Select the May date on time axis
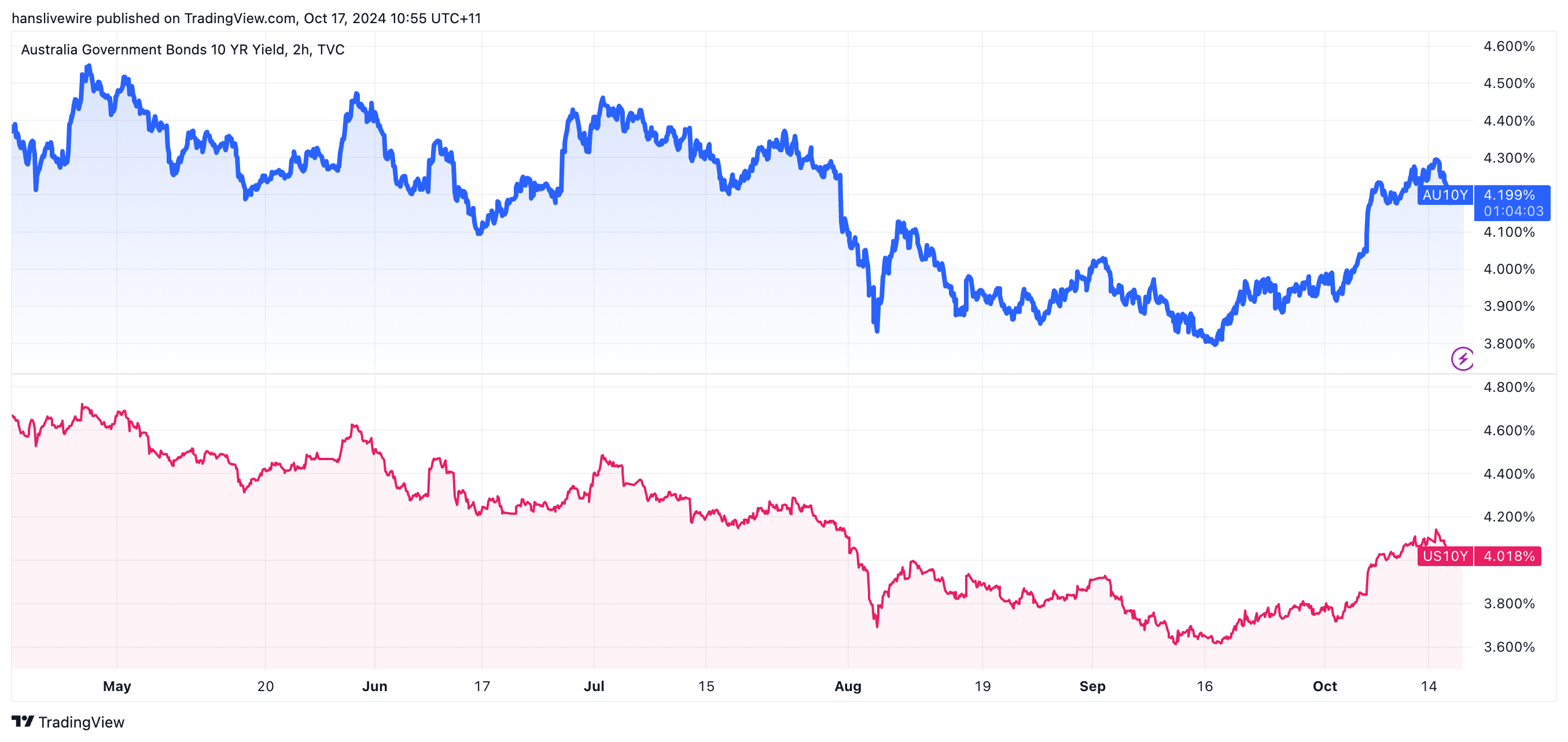Screen dimensions: 1568x742 pos(117,686)
